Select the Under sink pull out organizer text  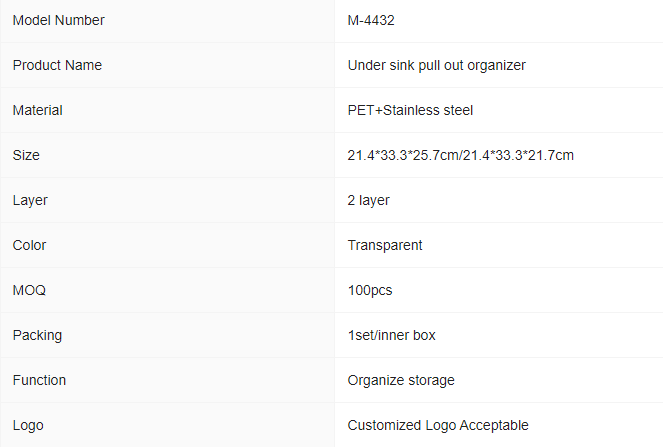[x=436, y=66]
